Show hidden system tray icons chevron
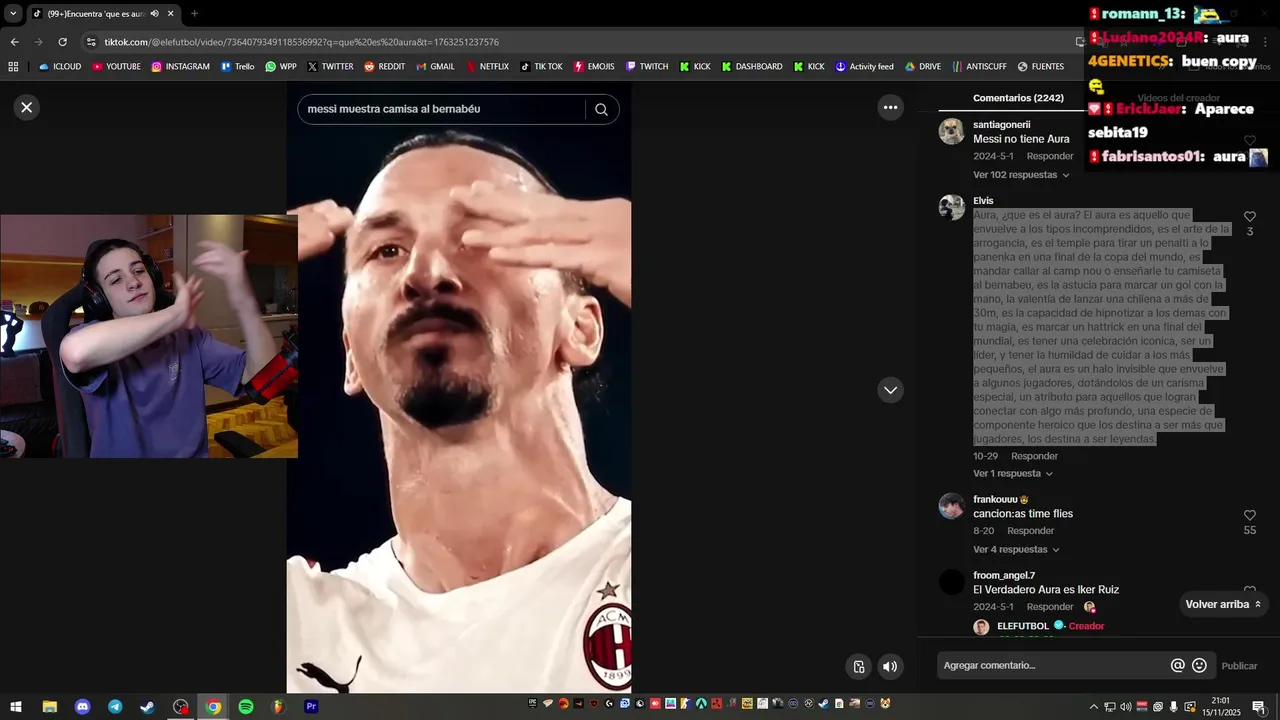This screenshot has width=1280, height=720. pyautogui.click(x=1093, y=707)
